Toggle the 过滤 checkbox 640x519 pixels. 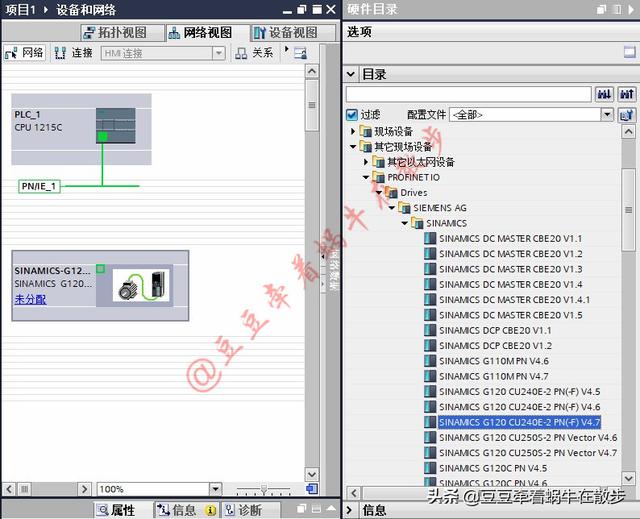(x=351, y=115)
